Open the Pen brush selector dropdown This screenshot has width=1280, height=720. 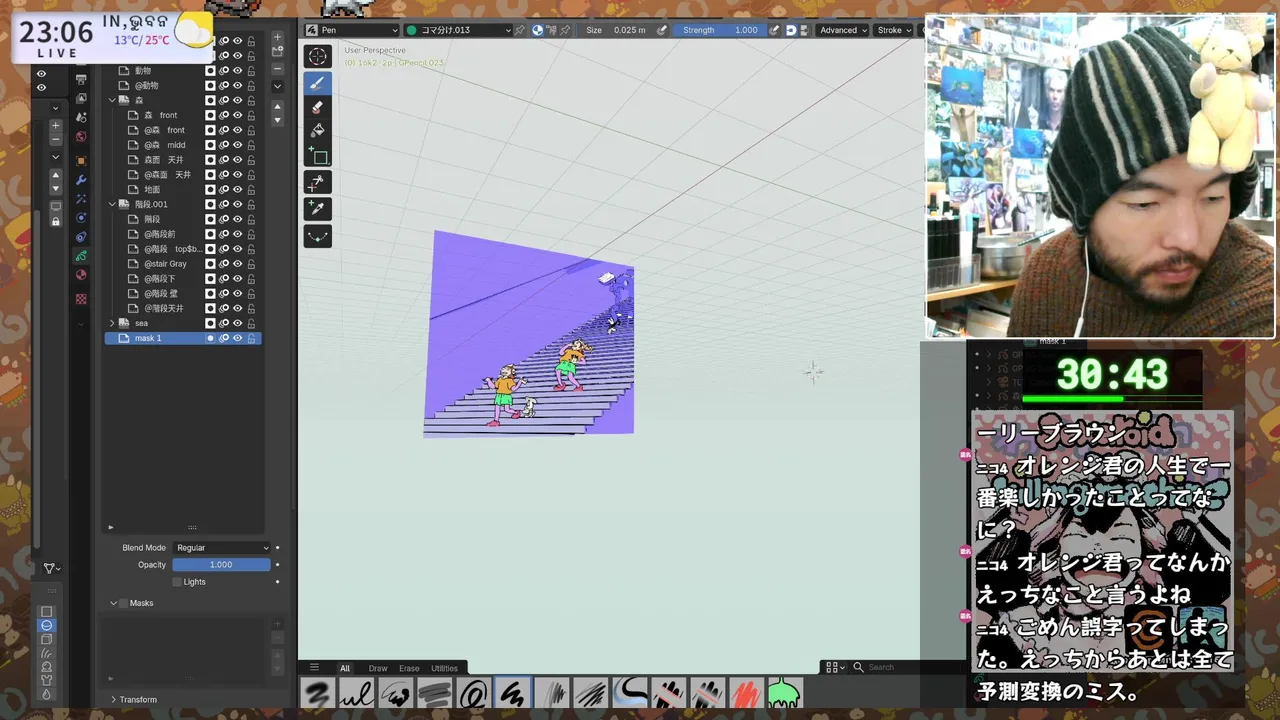pos(351,30)
